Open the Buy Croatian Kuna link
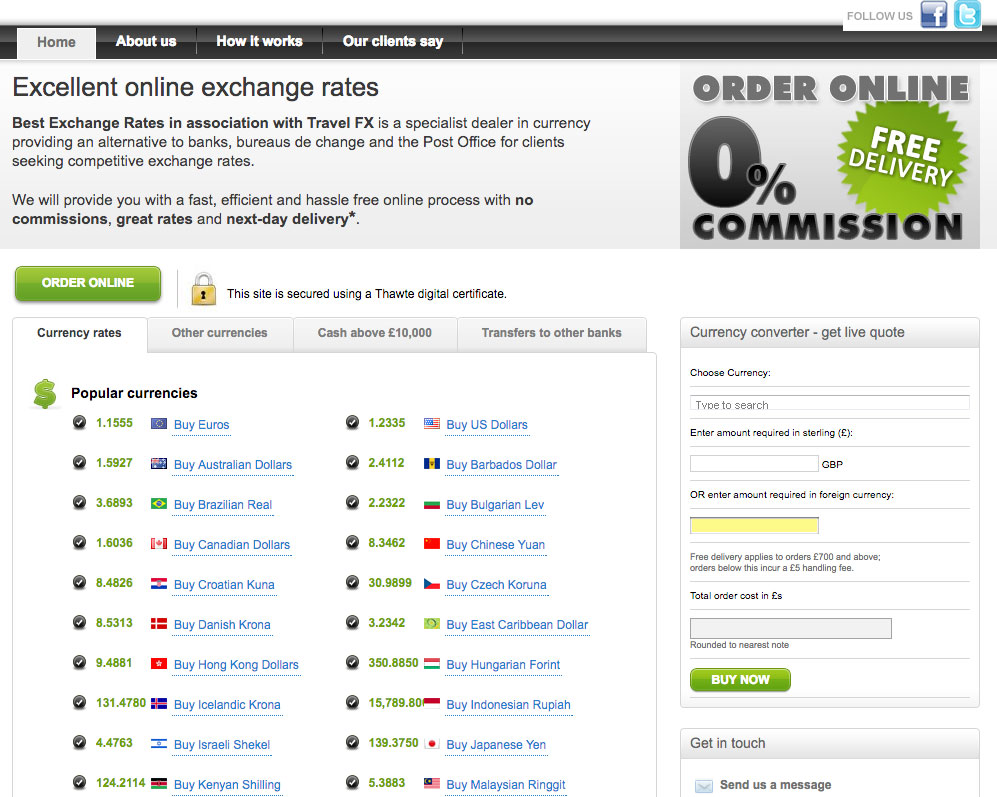 click(x=224, y=585)
